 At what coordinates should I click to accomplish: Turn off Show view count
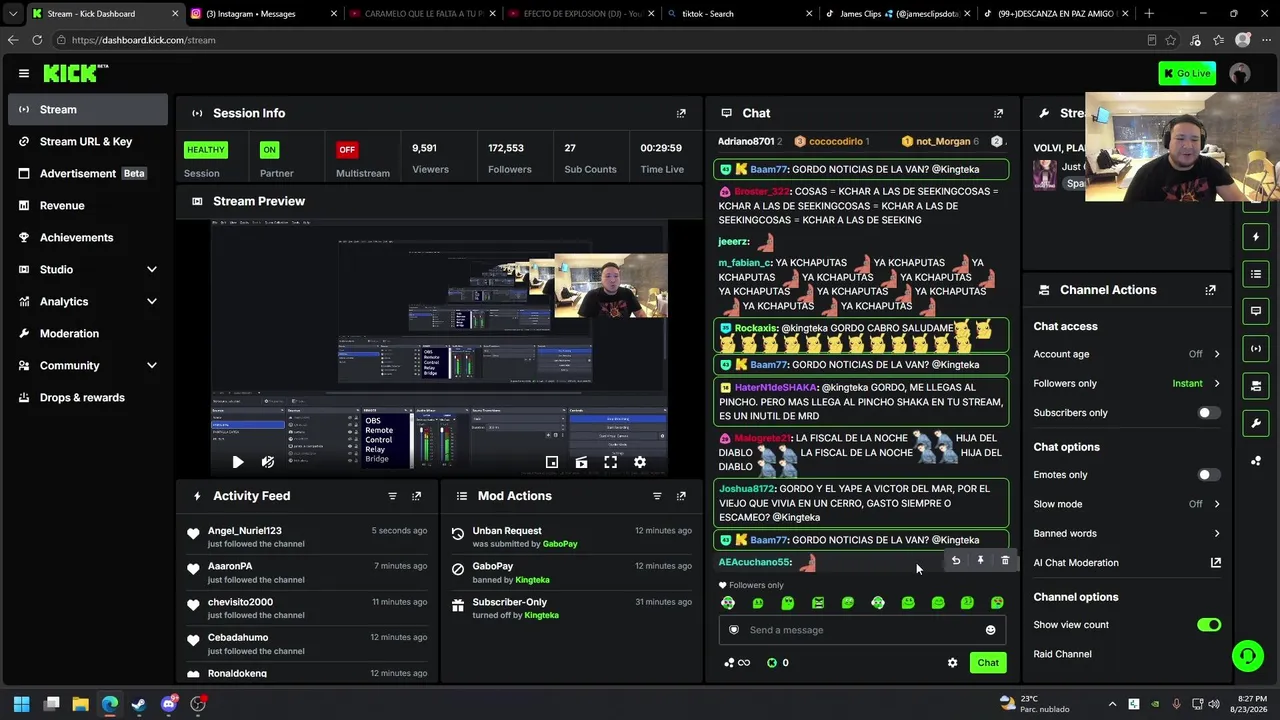pos(1209,625)
